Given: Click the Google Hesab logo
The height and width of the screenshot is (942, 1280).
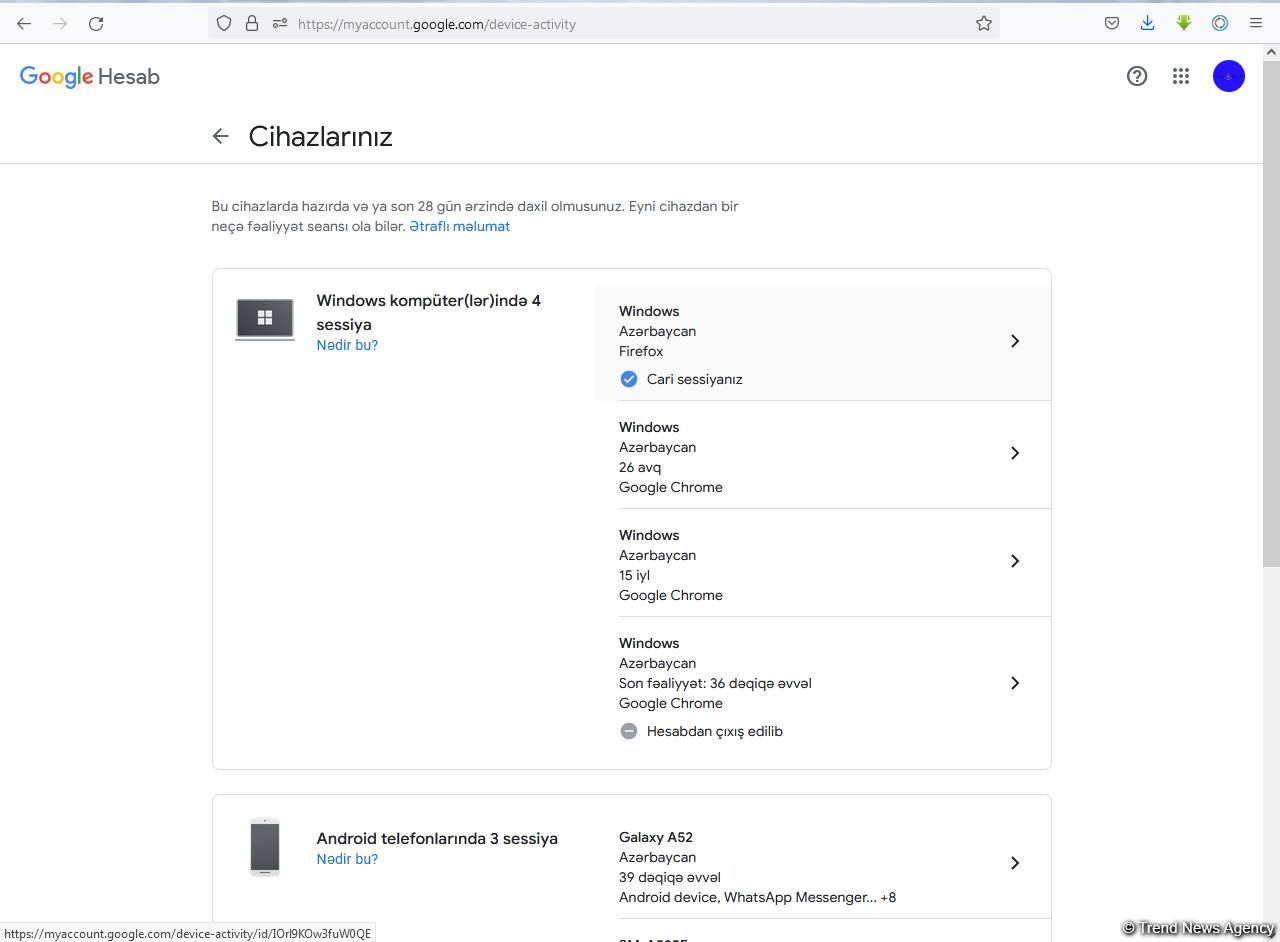Looking at the screenshot, I should coord(90,77).
